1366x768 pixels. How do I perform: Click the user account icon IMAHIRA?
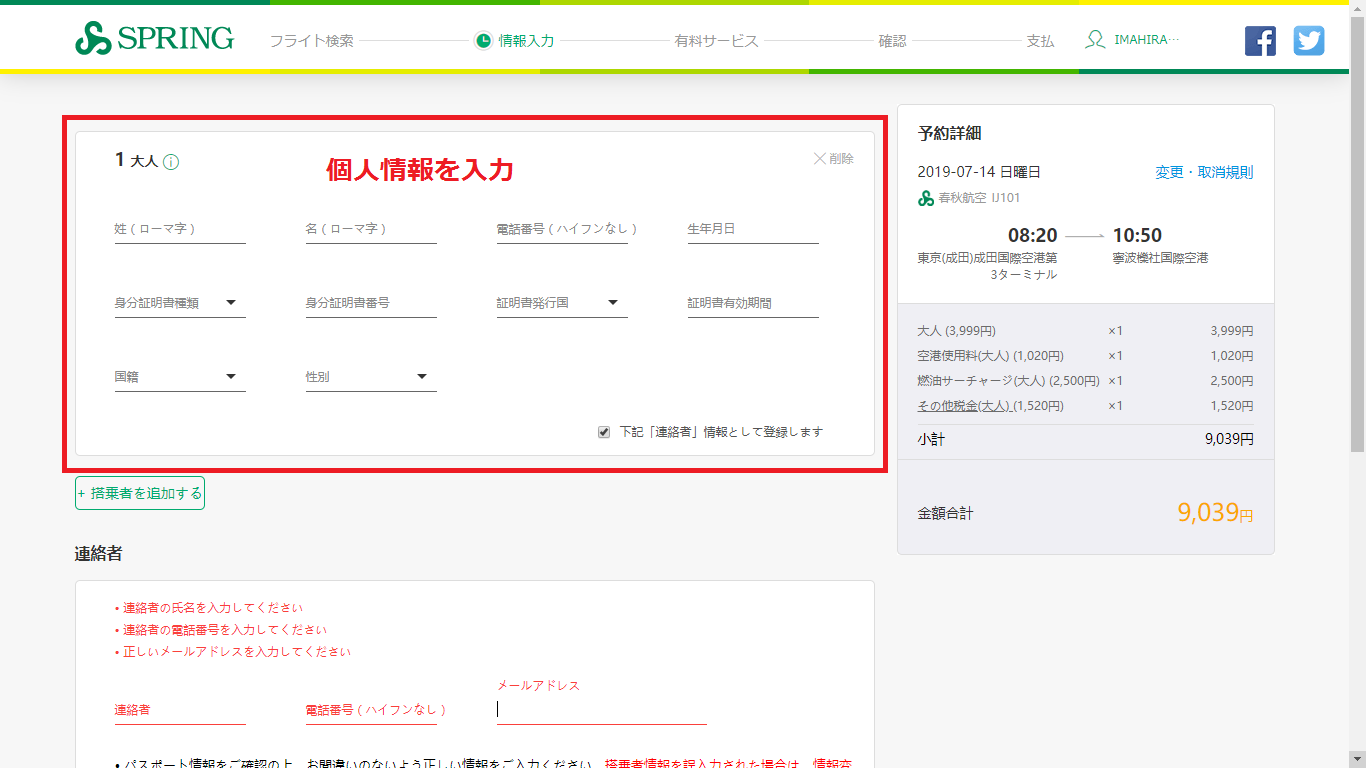coord(1096,40)
